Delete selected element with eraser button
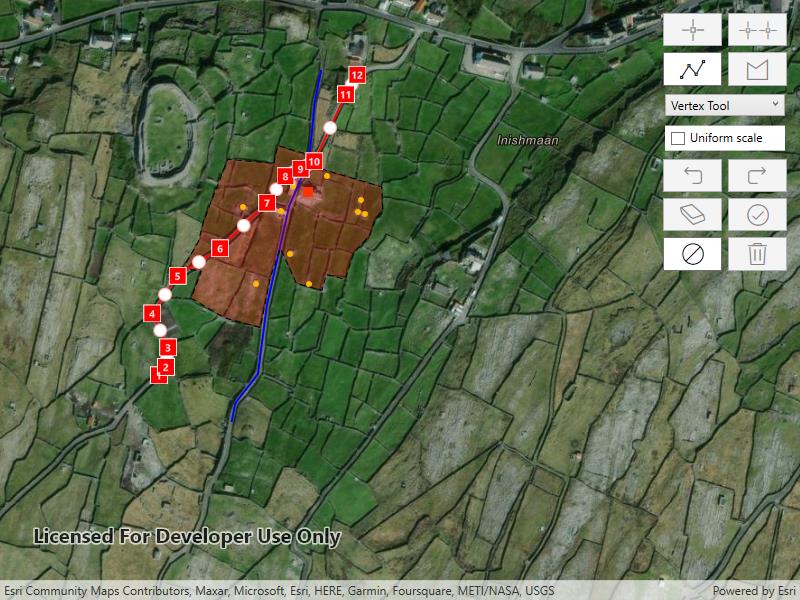The image size is (800, 600). pyautogui.click(x=692, y=214)
